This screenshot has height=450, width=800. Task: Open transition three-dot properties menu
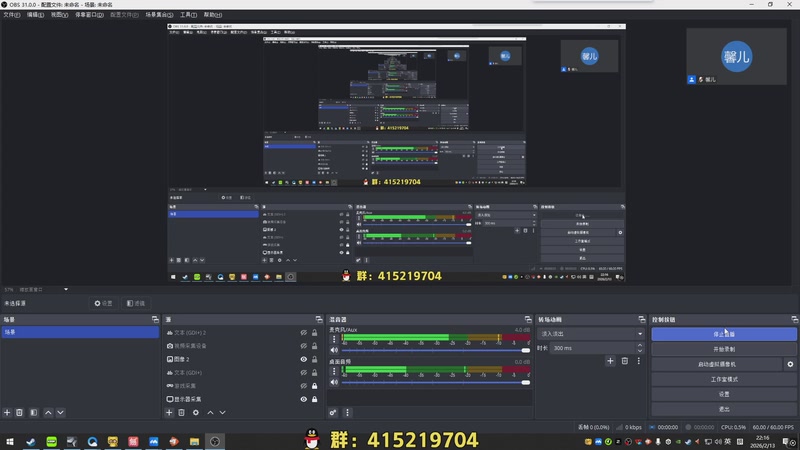638,361
